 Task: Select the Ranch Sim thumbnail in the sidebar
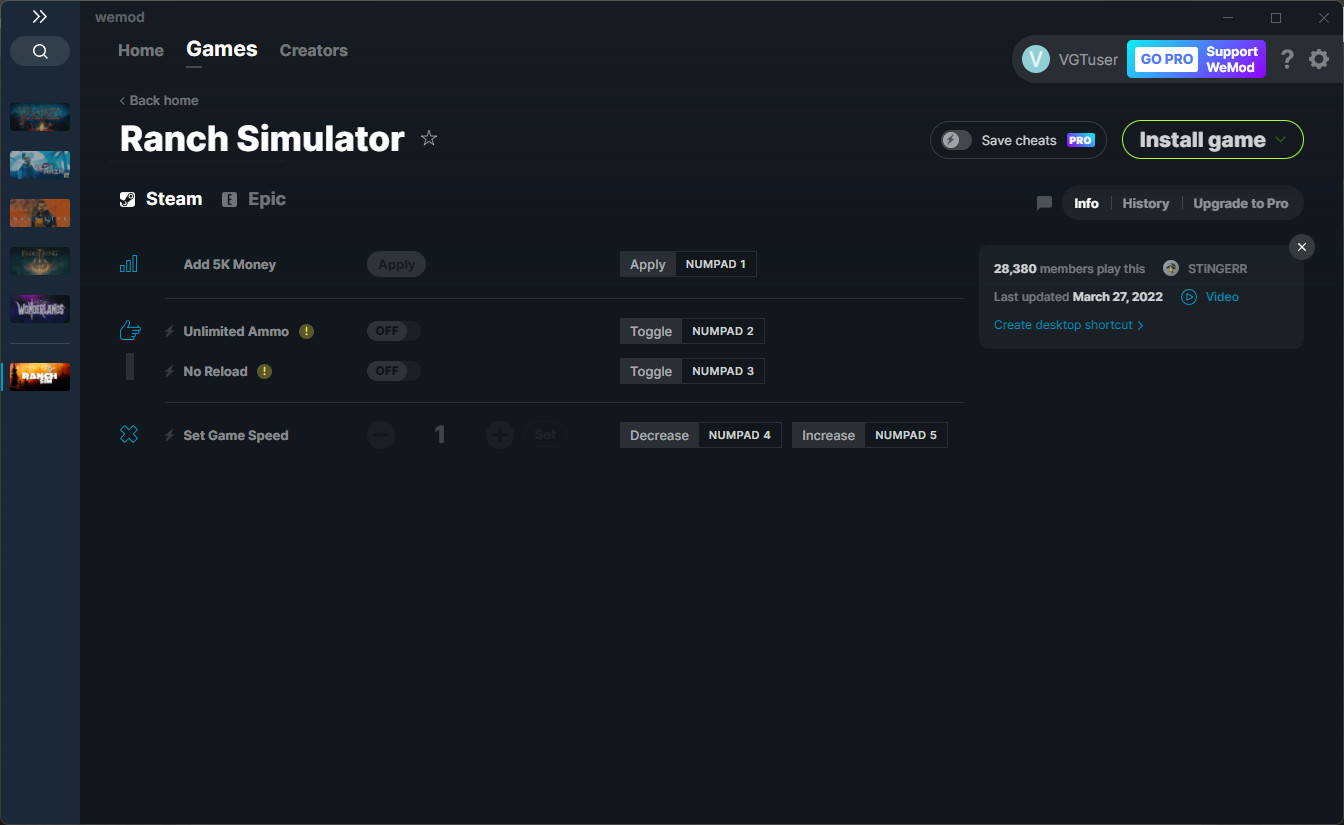click(x=40, y=376)
